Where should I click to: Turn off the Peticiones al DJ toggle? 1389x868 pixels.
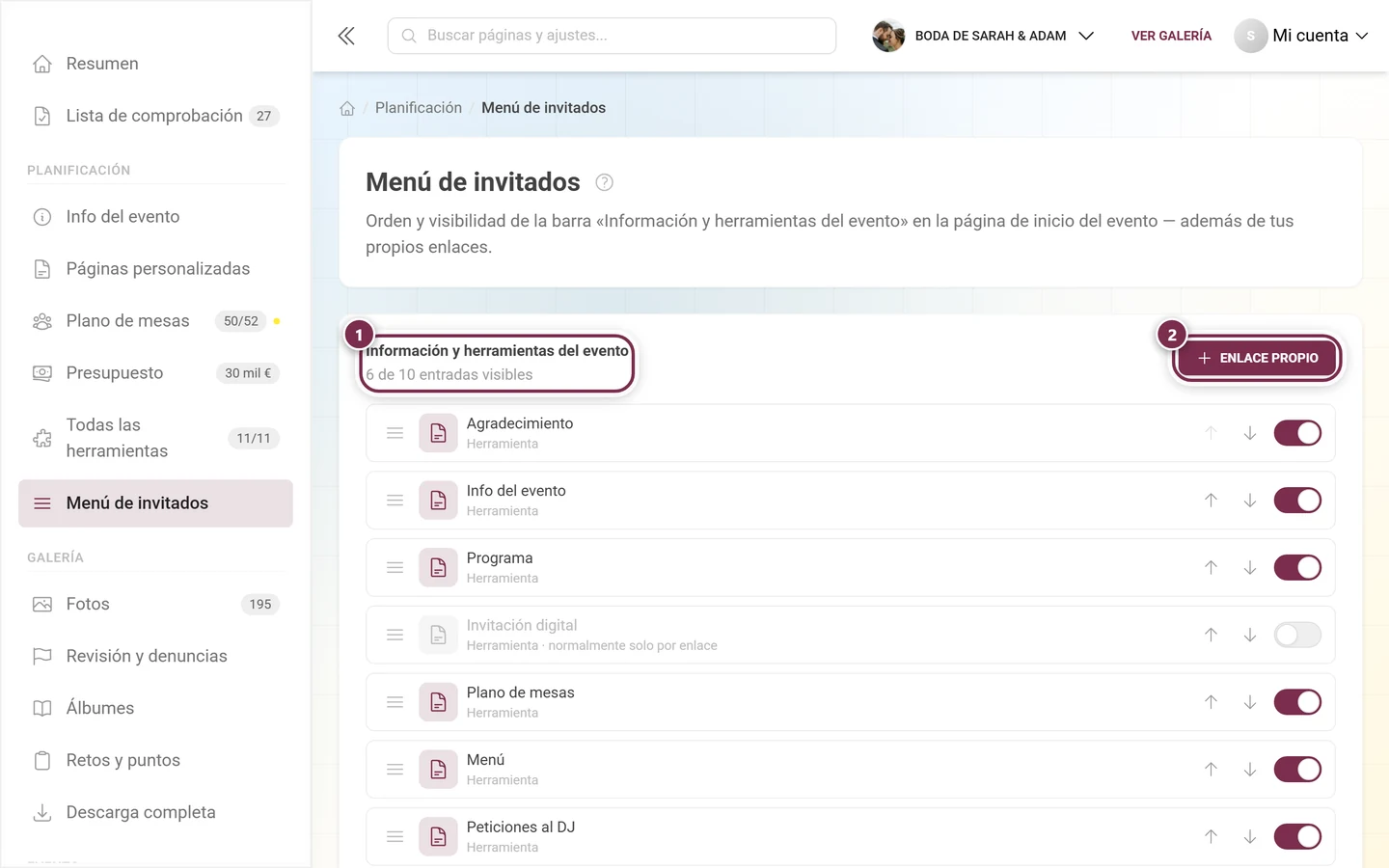[x=1297, y=837]
